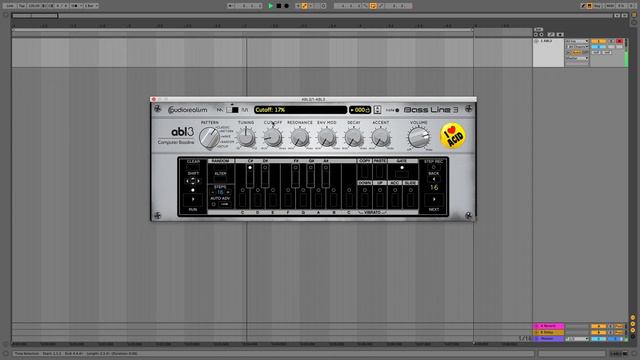The width and height of the screenshot is (640, 360).
Task: Increase steps with the plus arrow
Action: [x=228, y=192]
